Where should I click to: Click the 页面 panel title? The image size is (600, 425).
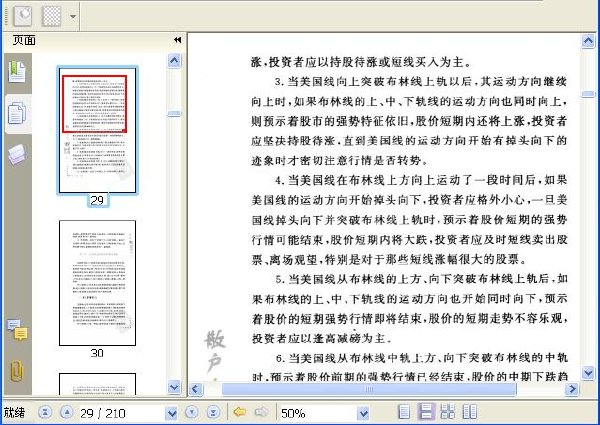tap(24, 40)
